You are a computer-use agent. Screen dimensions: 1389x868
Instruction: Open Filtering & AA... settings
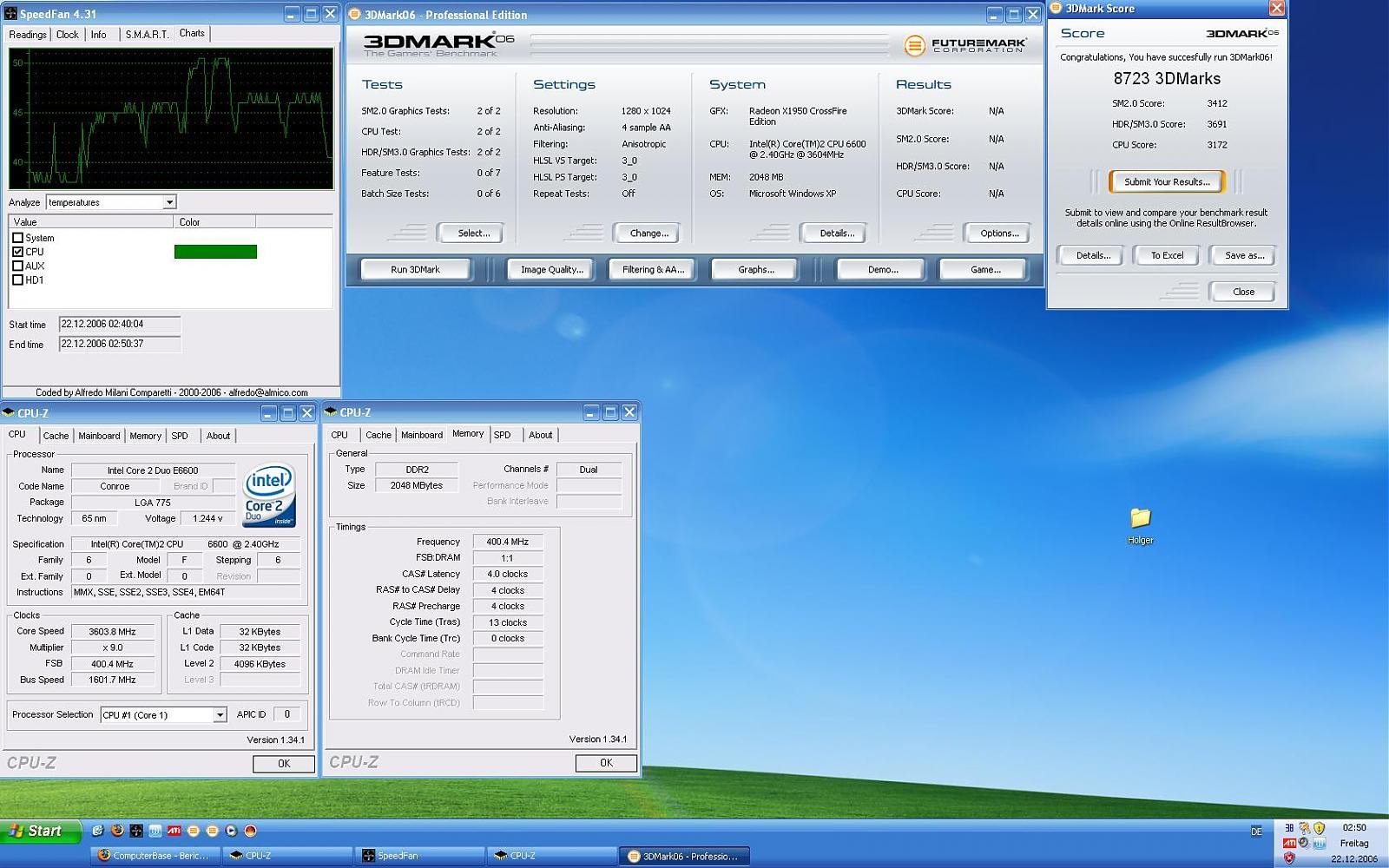pyautogui.click(x=653, y=270)
